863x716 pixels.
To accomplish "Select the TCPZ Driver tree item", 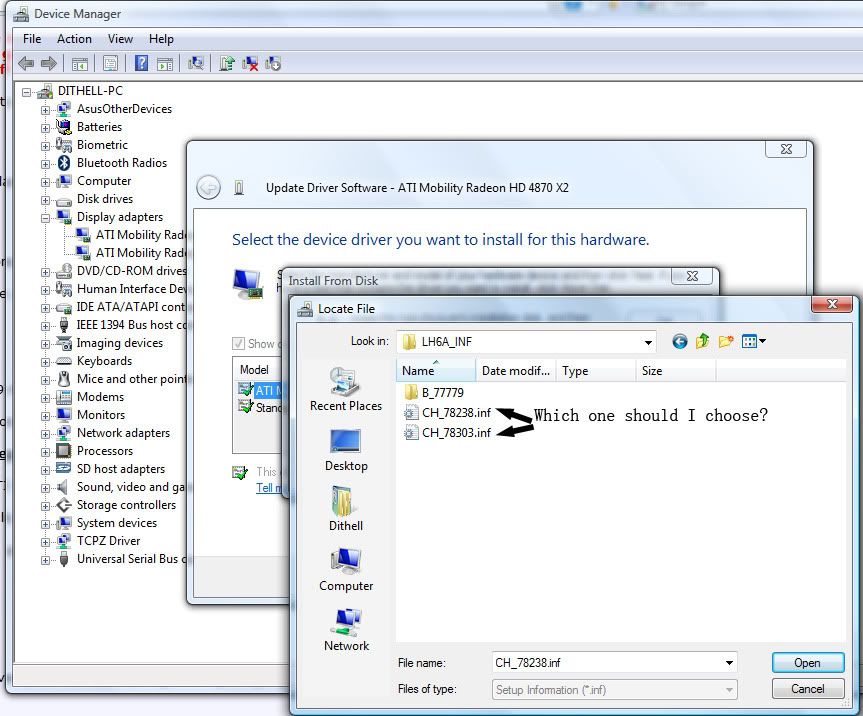I will (108, 541).
